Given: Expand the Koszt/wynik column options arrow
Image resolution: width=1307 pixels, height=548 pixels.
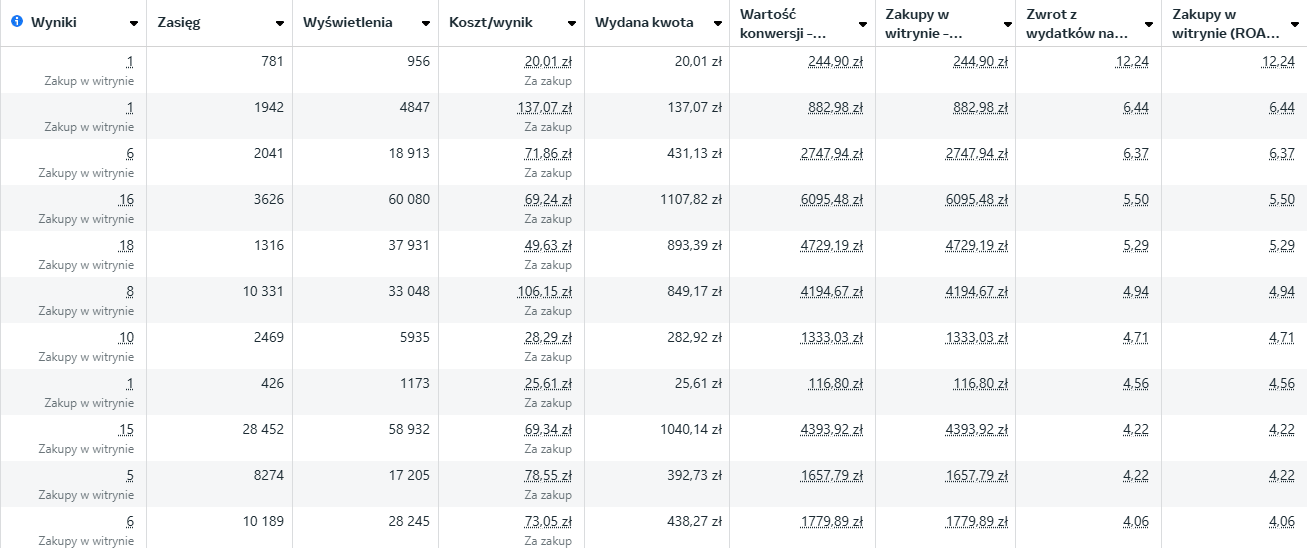Looking at the screenshot, I should coord(572,24).
